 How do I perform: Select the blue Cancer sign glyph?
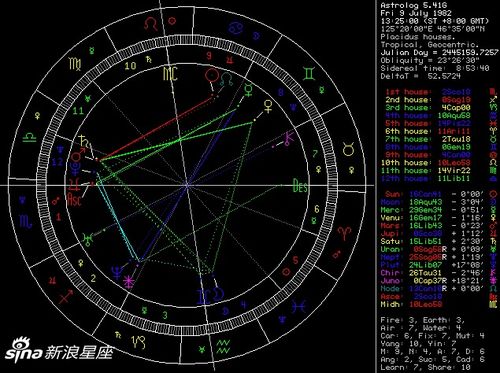[236, 29]
